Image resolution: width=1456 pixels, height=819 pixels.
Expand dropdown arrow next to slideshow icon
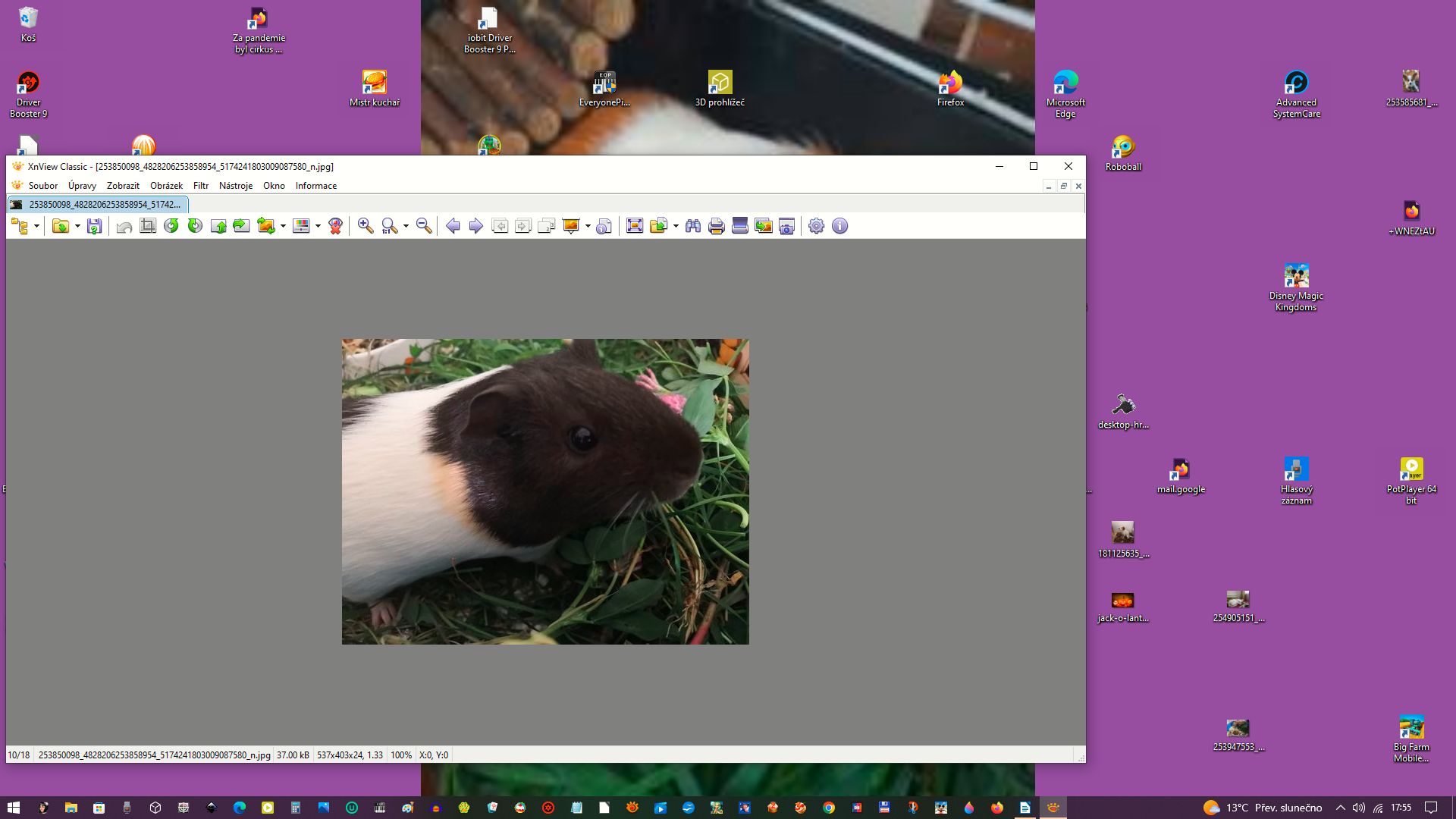coord(588,226)
